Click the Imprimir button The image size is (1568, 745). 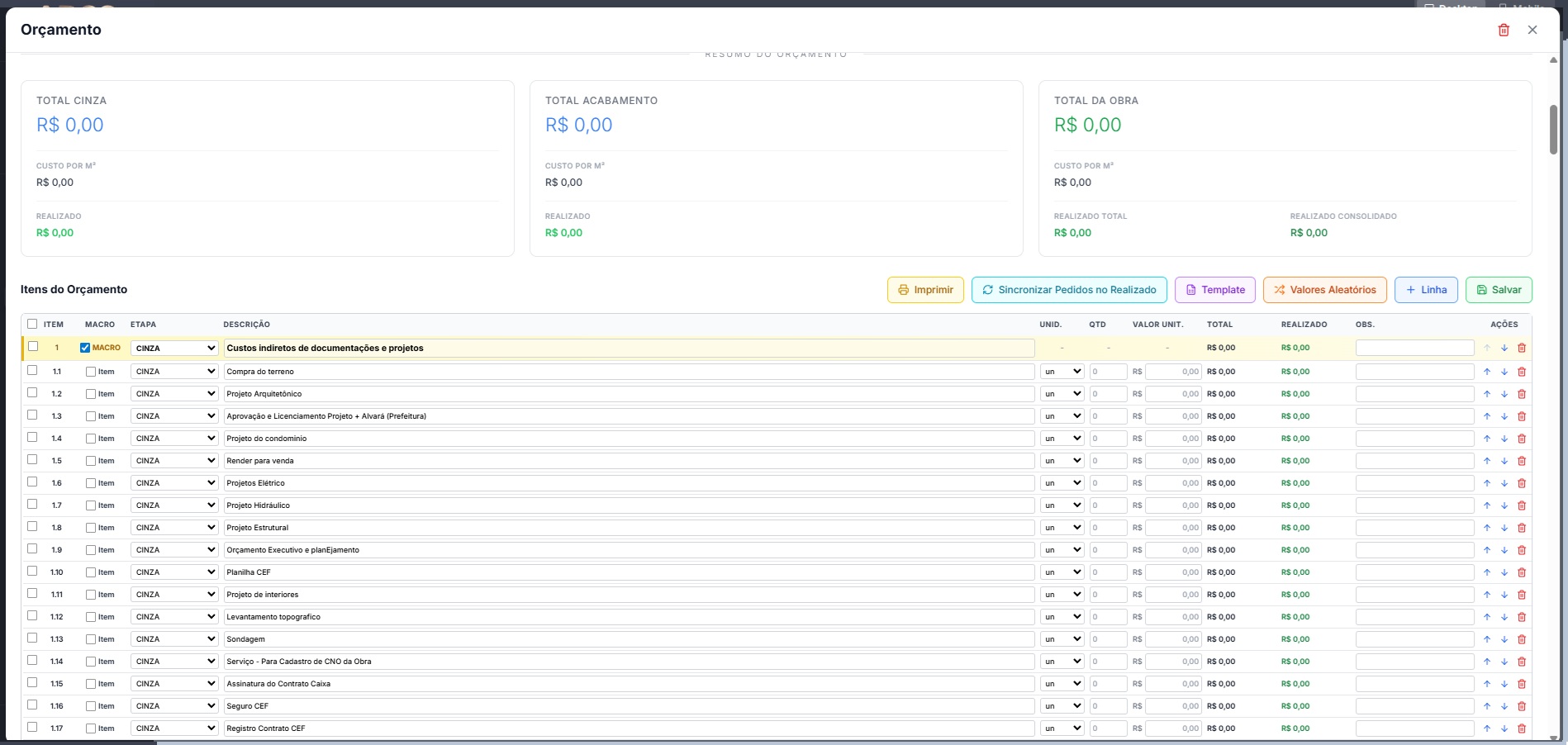[925, 290]
